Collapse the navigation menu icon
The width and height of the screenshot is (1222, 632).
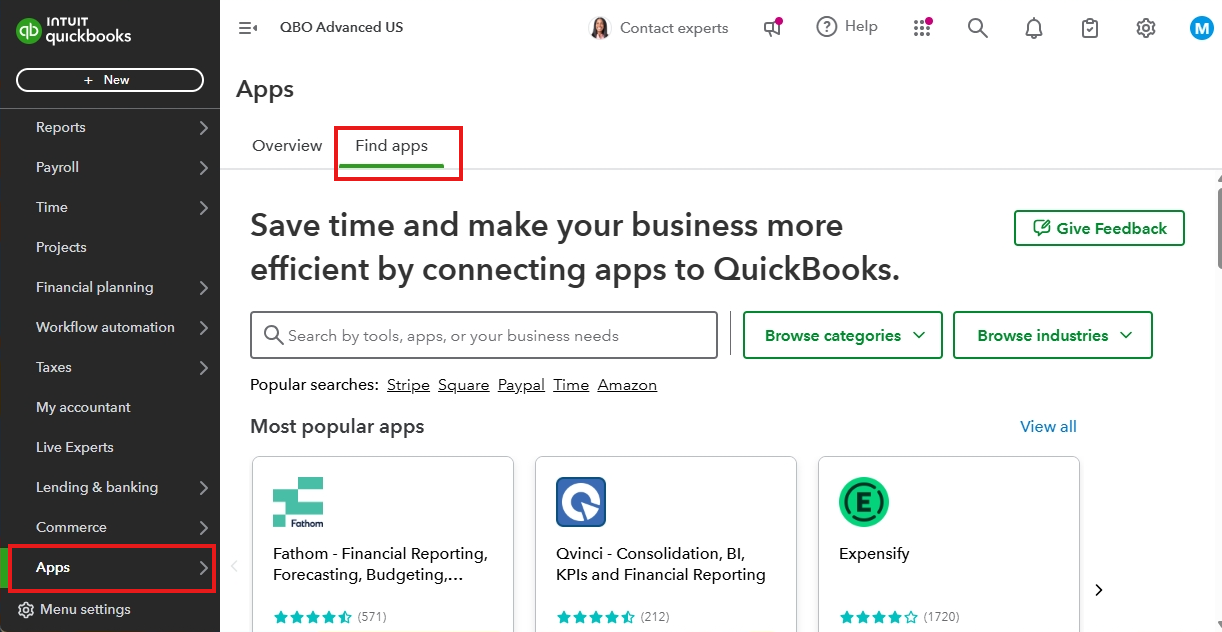247,28
